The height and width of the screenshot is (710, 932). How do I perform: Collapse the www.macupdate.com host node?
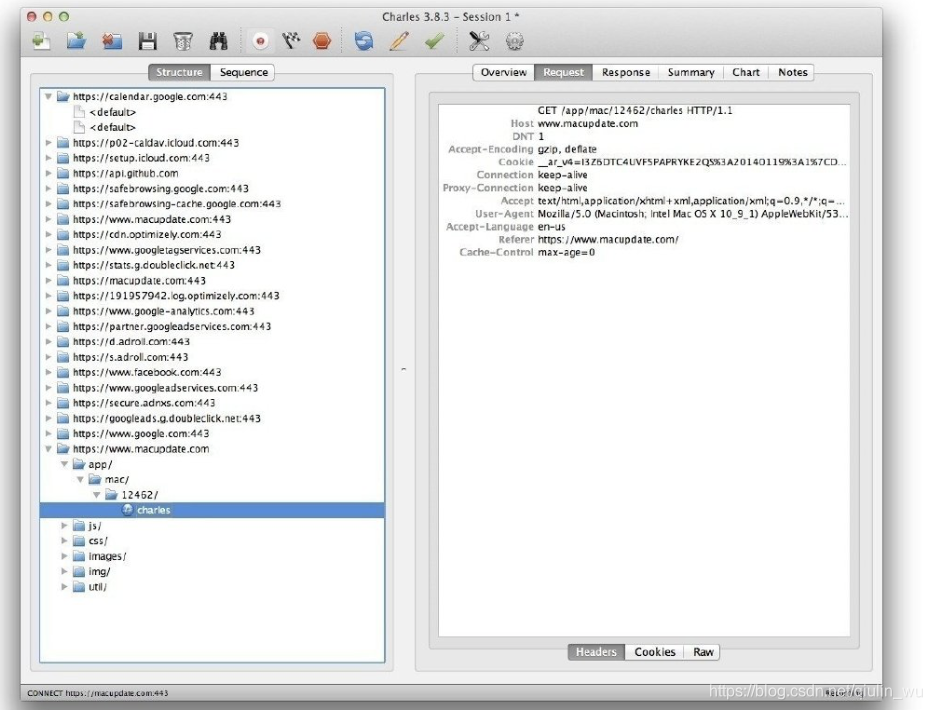click(48, 449)
